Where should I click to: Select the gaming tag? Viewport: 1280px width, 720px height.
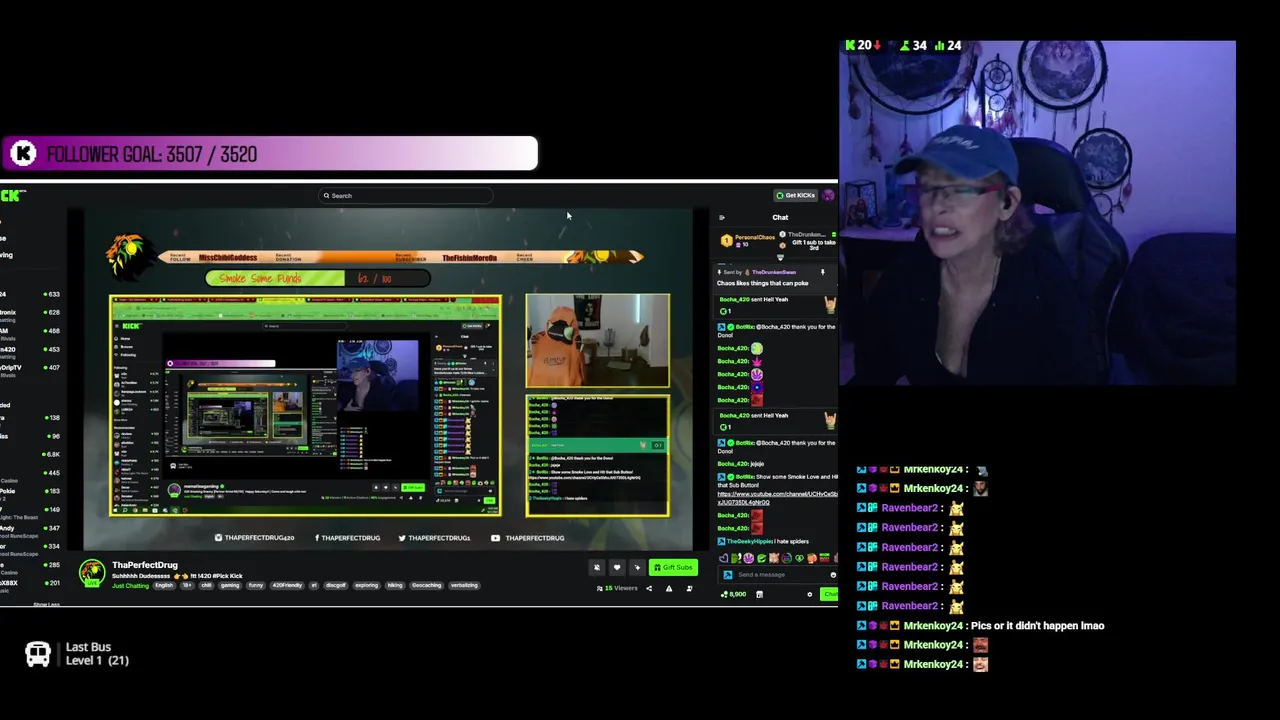point(230,585)
